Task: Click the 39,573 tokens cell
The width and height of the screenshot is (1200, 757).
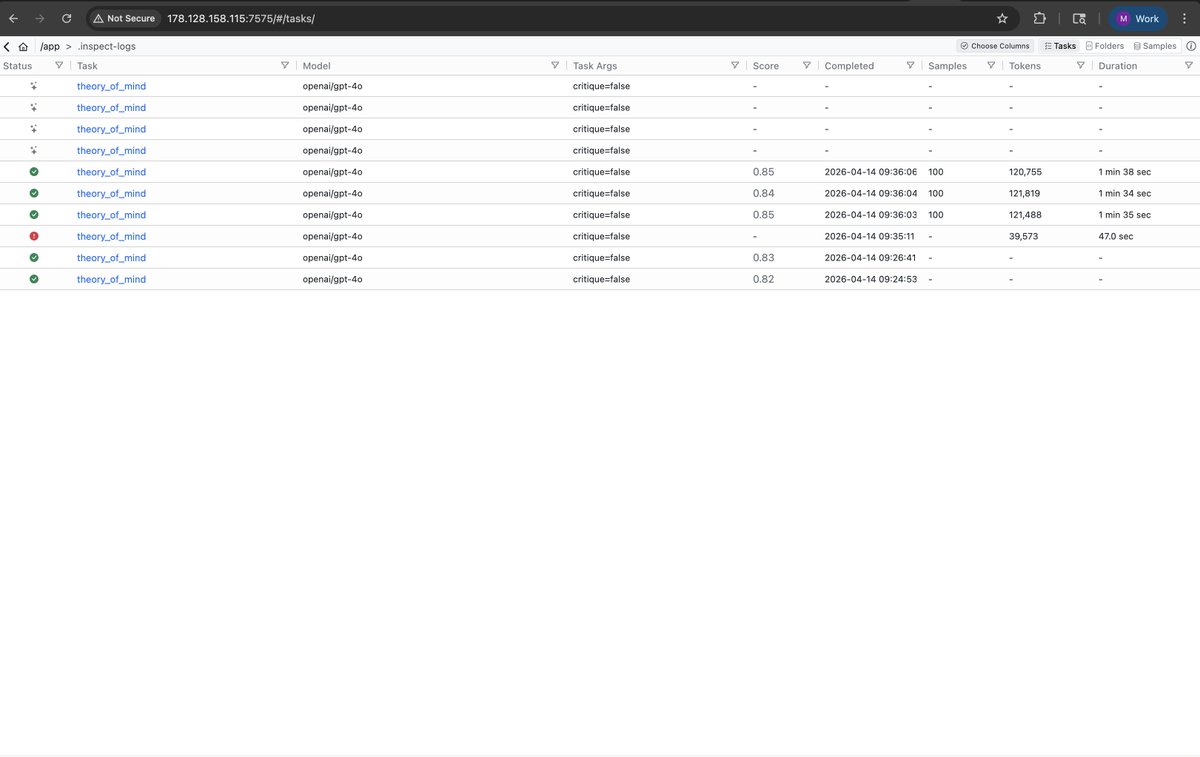Action: click(x=1023, y=236)
